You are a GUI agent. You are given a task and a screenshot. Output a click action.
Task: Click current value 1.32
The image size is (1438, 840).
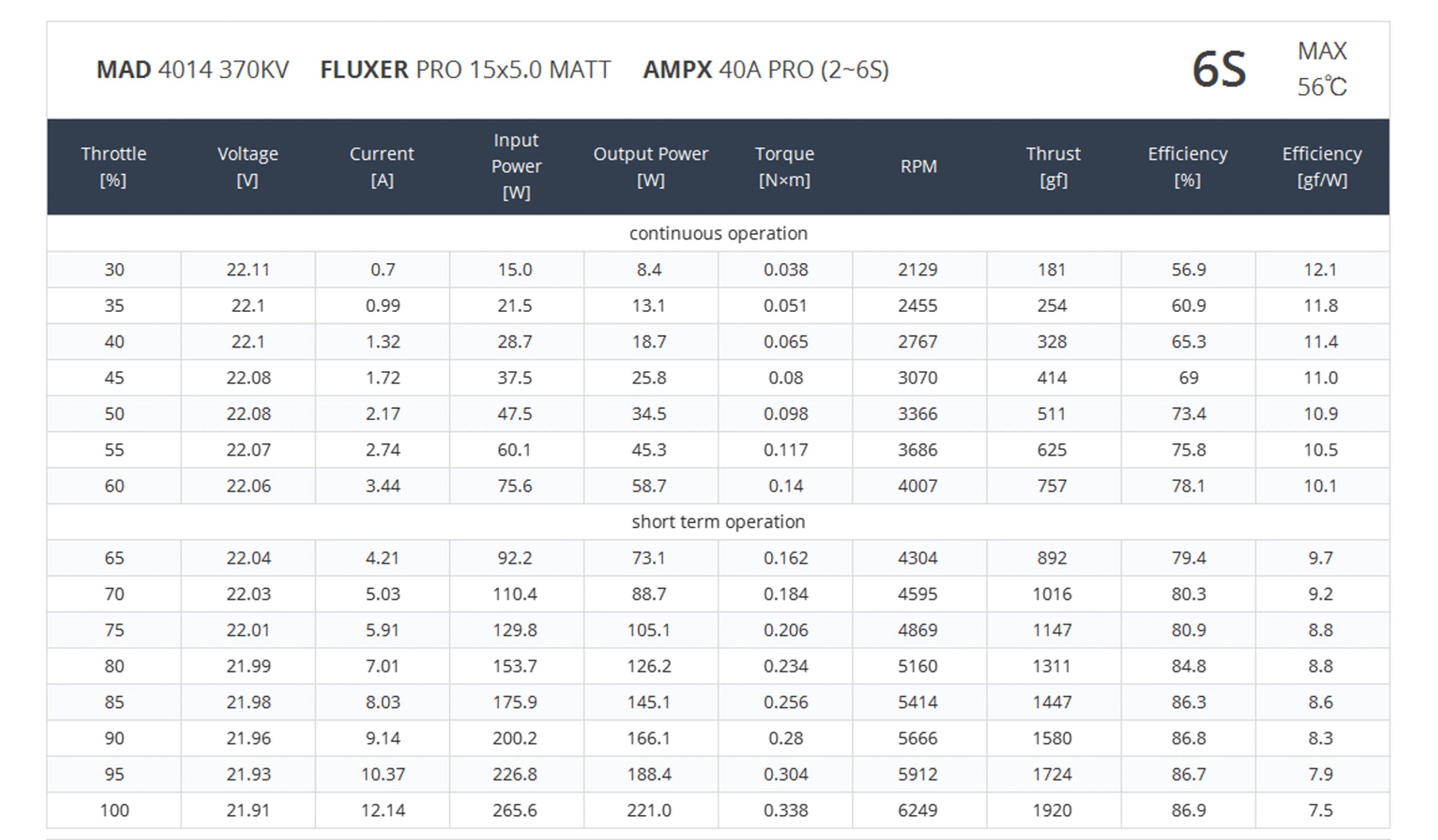click(x=383, y=342)
